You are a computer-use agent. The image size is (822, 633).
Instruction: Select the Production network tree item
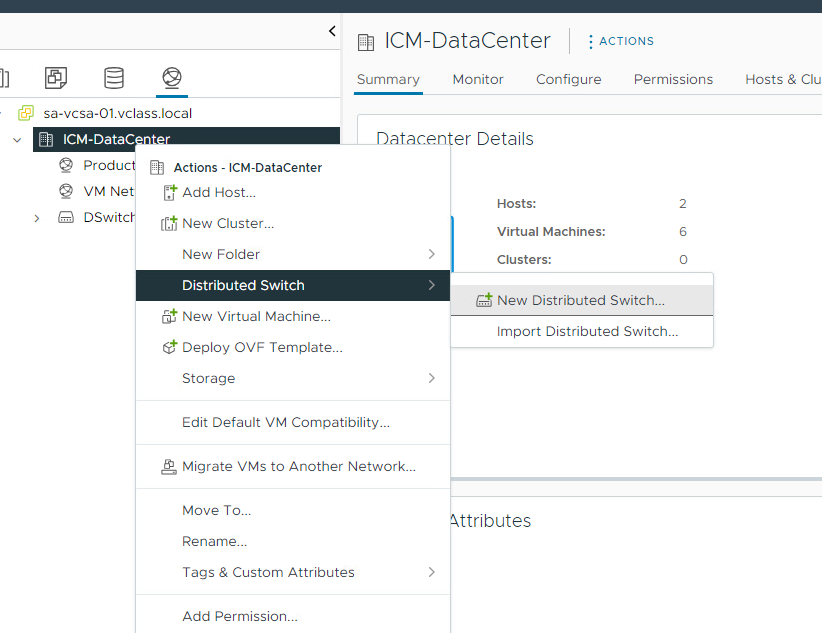coord(109,165)
